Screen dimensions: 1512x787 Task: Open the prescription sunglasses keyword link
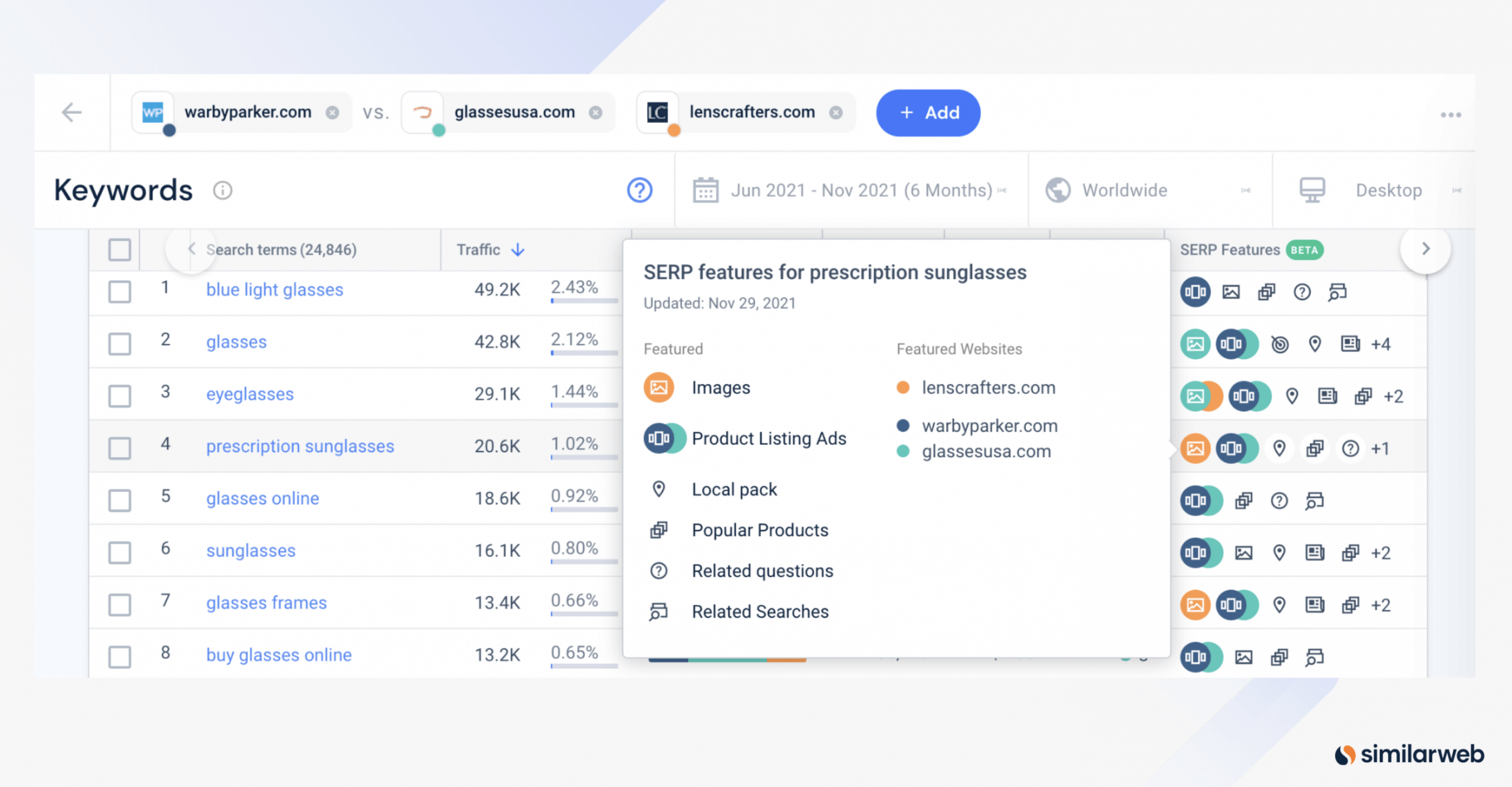pos(300,445)
